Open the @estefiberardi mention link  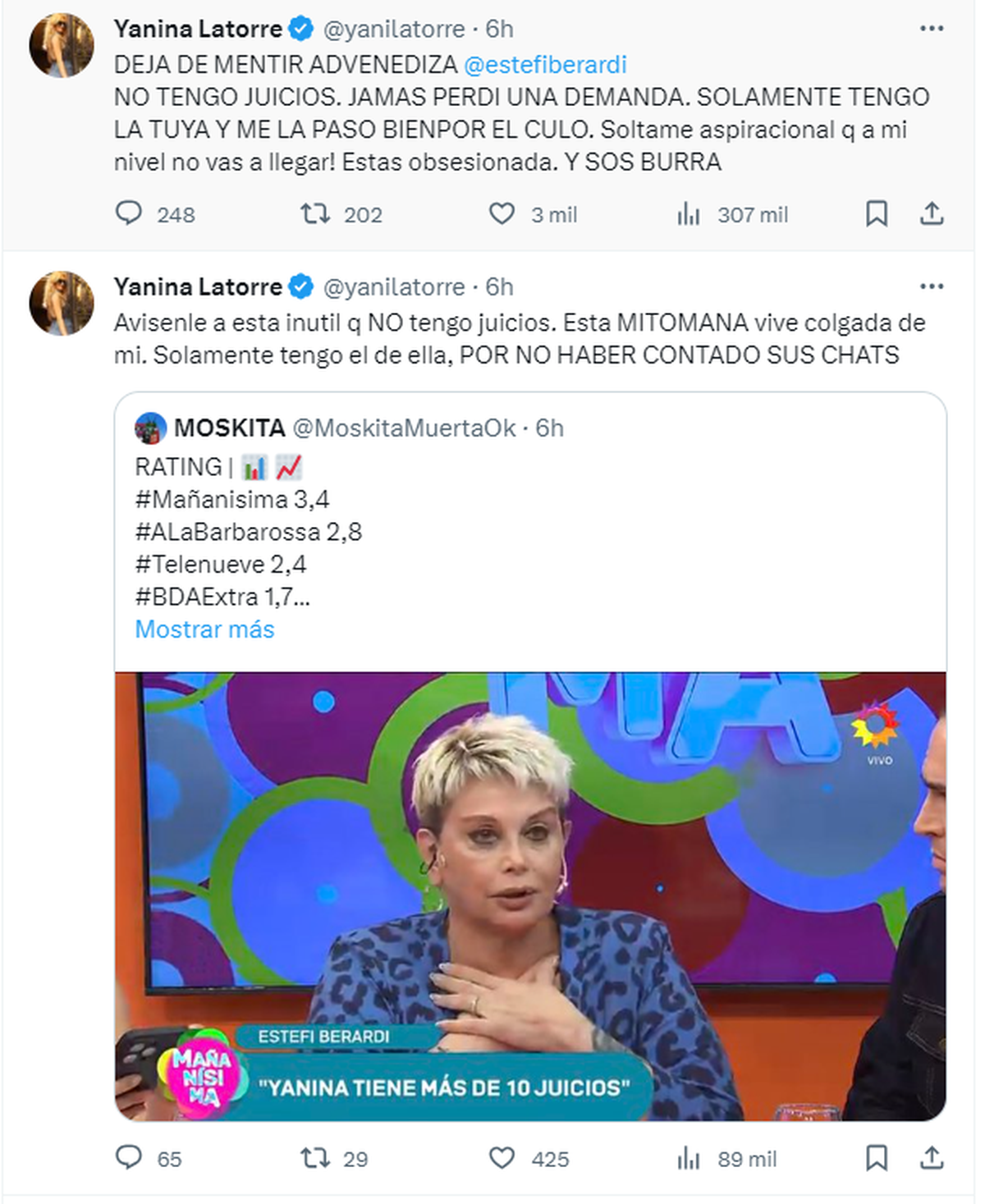click(545, 64)
